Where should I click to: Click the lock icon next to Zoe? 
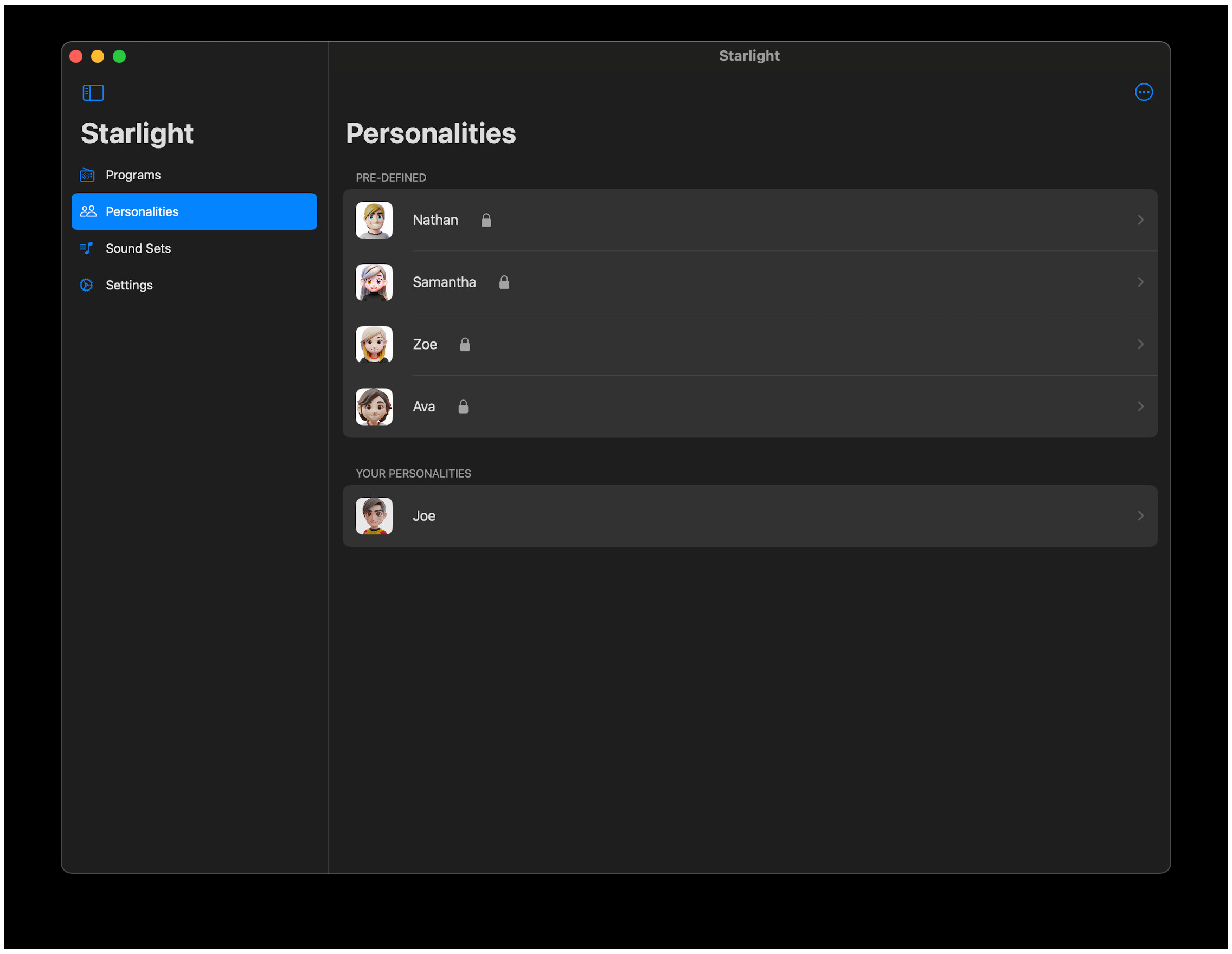coord(465,345)
